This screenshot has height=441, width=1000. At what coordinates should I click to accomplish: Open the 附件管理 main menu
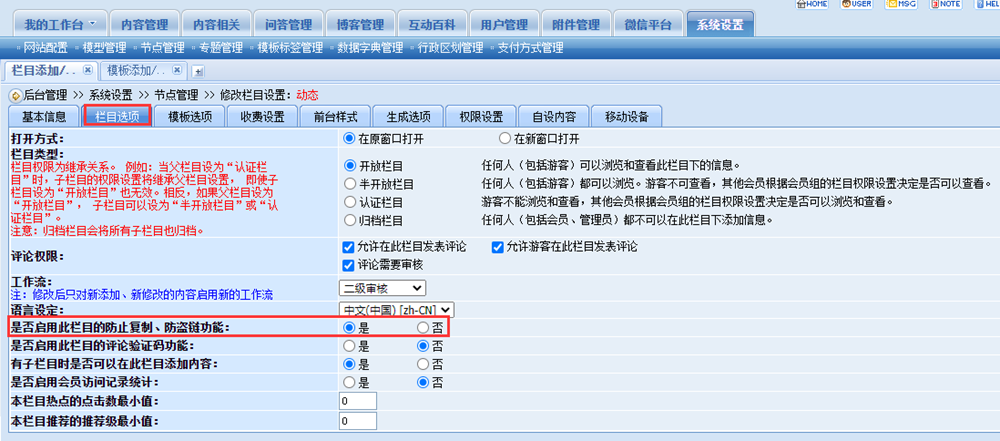point(577,25)
